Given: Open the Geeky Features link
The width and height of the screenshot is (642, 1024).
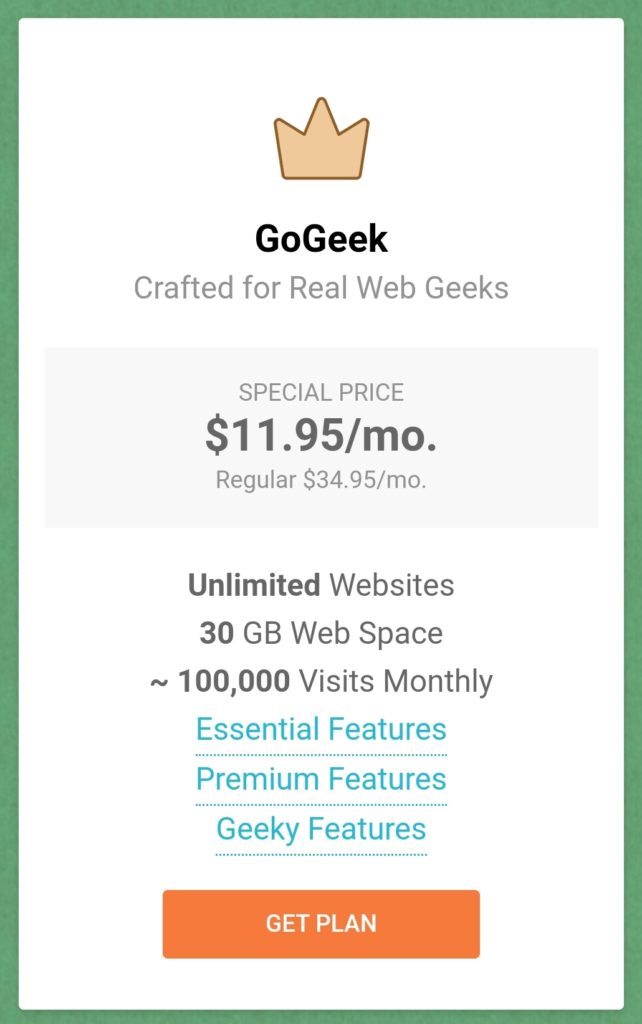Looking at the screenshot, I should point(321,829).
